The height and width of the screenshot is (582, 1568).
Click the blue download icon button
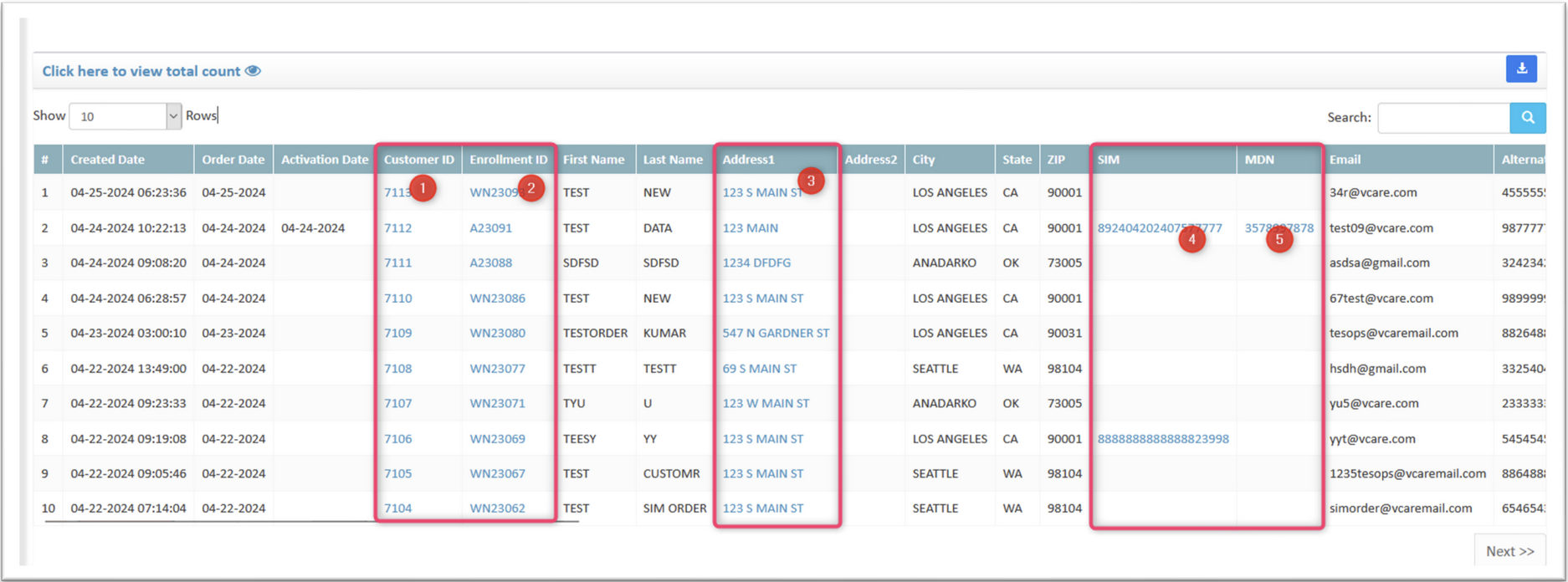click(x=1521, y=69)
